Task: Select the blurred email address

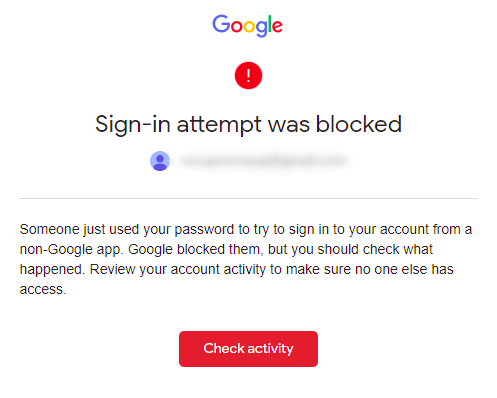Action: point(263,161)
